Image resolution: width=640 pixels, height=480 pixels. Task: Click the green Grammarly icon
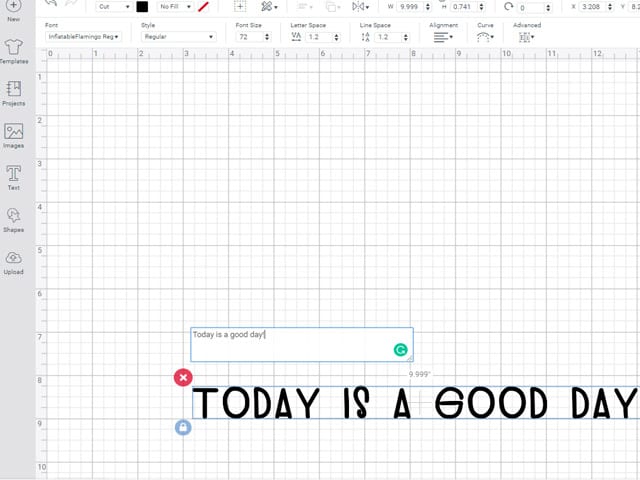tap(400, 350)
